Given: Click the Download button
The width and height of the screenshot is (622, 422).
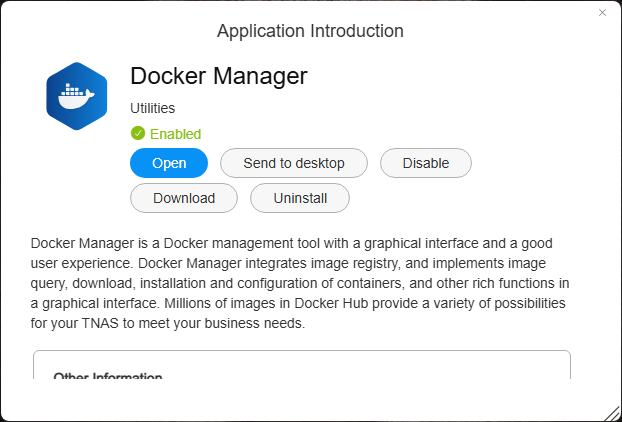Looking at the screenshot, I should pos(184,198).
